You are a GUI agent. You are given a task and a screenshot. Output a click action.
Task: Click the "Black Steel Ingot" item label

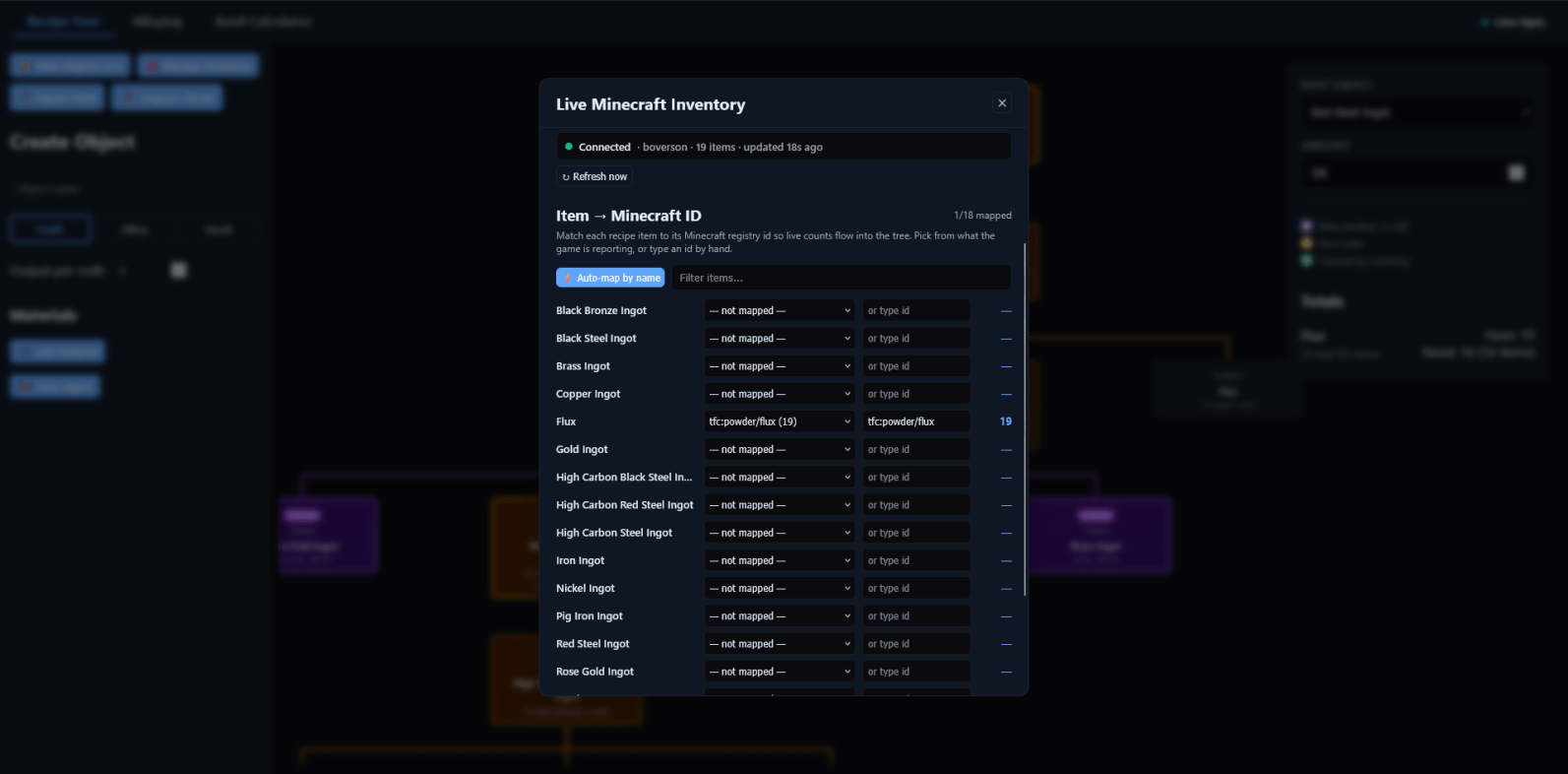point(596,339)
